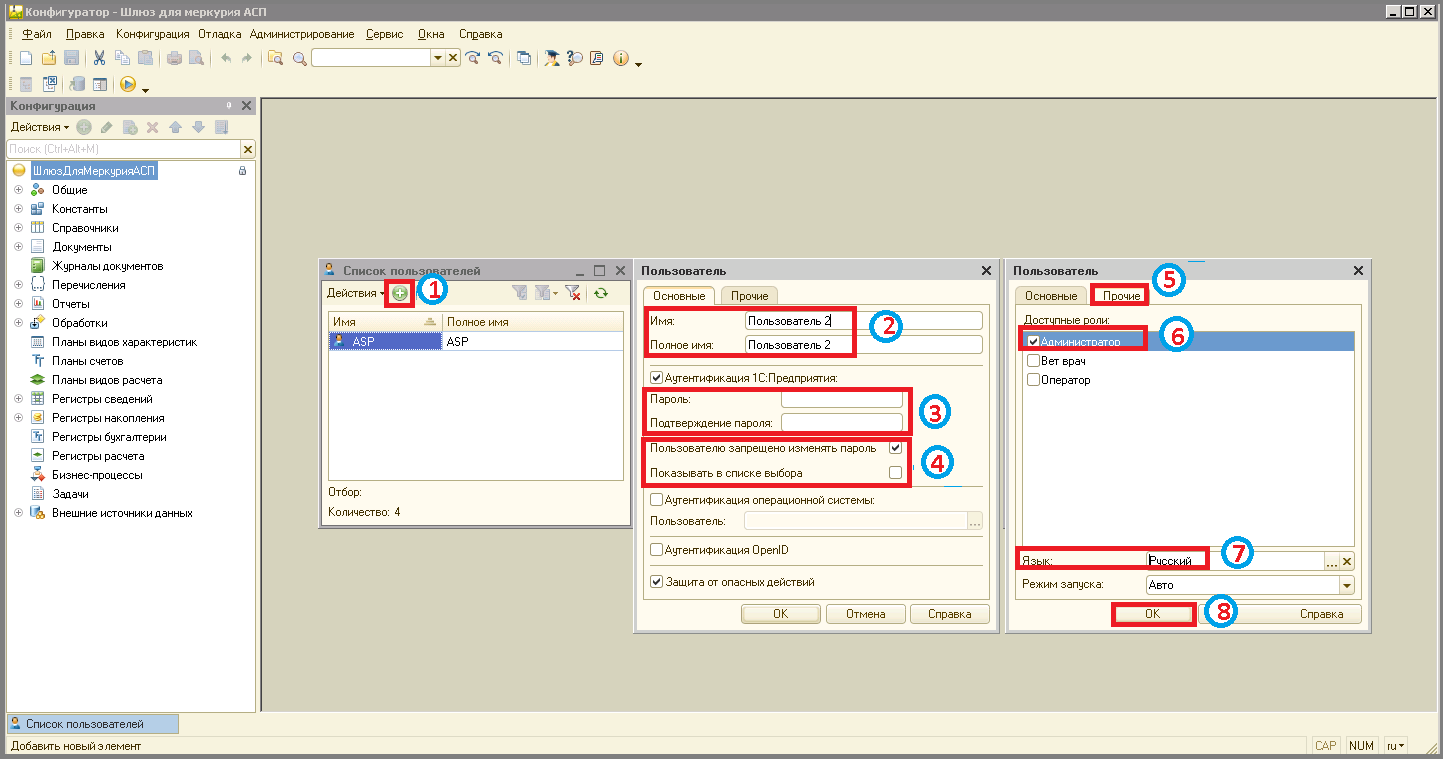The image size is (1443, 759).
Task: Open the Syntax assistant graduate icon
Action: pos(552,58)
